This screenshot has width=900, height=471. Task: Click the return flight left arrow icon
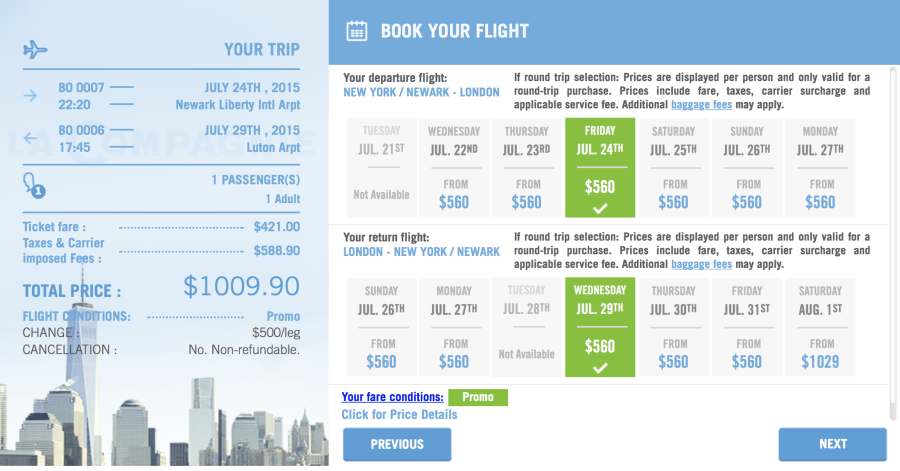(x=30, y=138)
